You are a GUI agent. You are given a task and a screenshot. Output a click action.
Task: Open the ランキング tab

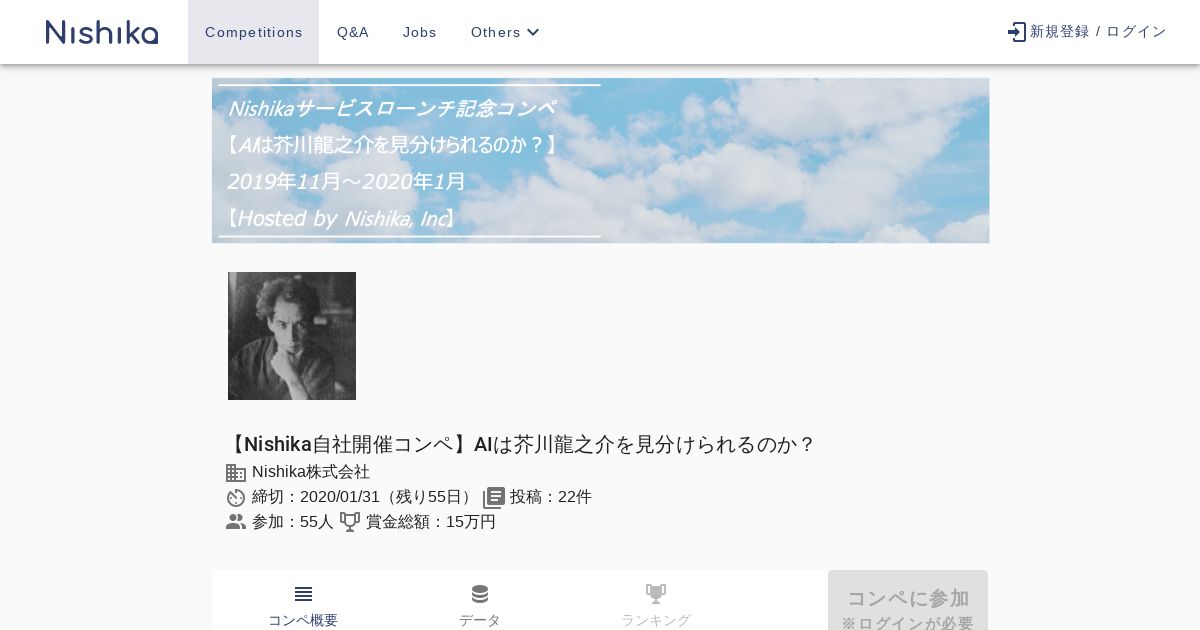[656, 605]
